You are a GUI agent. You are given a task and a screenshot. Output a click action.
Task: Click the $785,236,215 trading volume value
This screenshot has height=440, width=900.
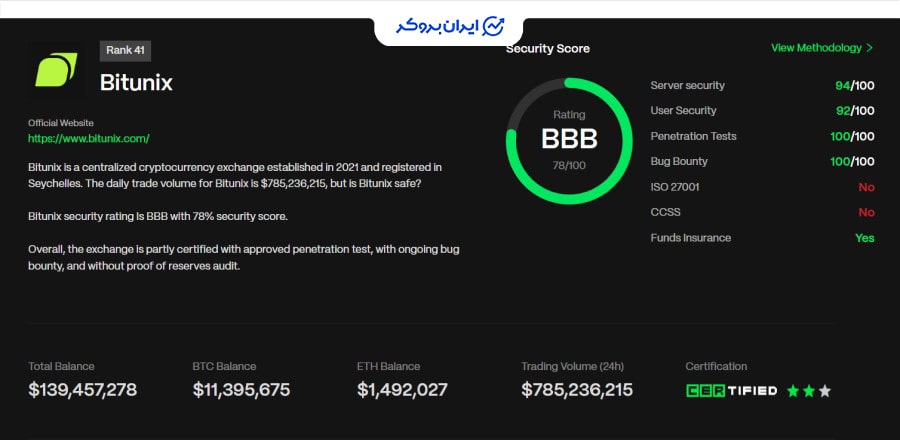[577, 390]
